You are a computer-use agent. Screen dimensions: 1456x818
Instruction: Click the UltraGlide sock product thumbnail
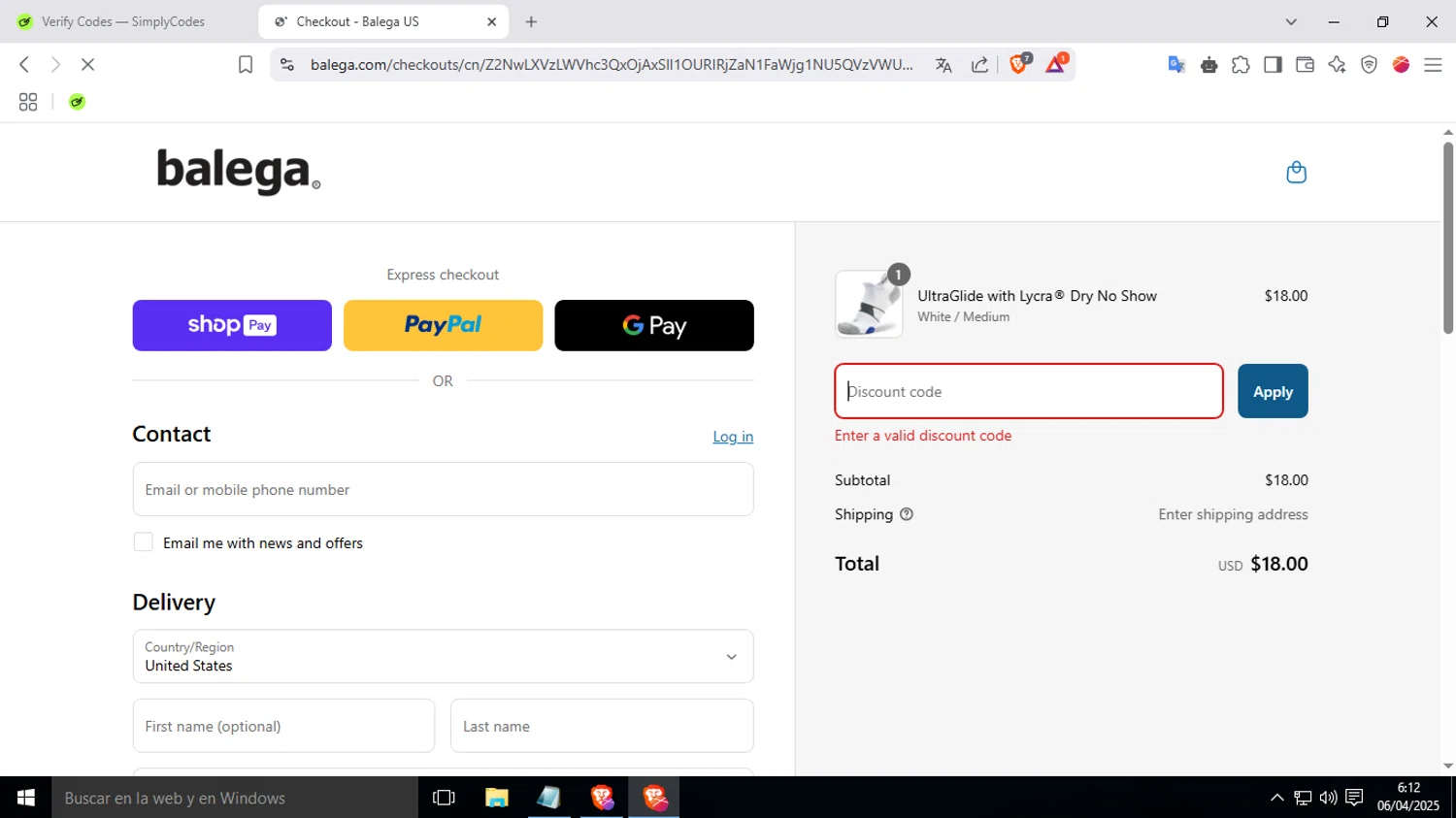pyautogui.click(x=869, y=304)
